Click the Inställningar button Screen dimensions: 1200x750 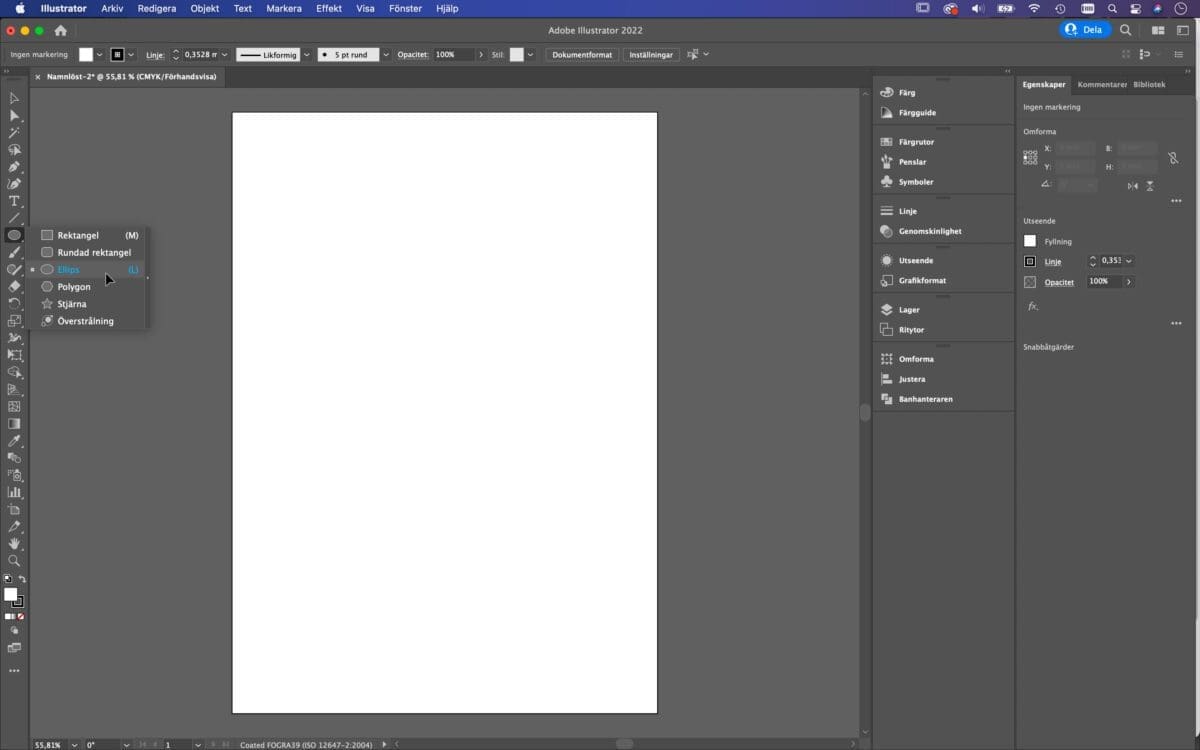point(651,55)
